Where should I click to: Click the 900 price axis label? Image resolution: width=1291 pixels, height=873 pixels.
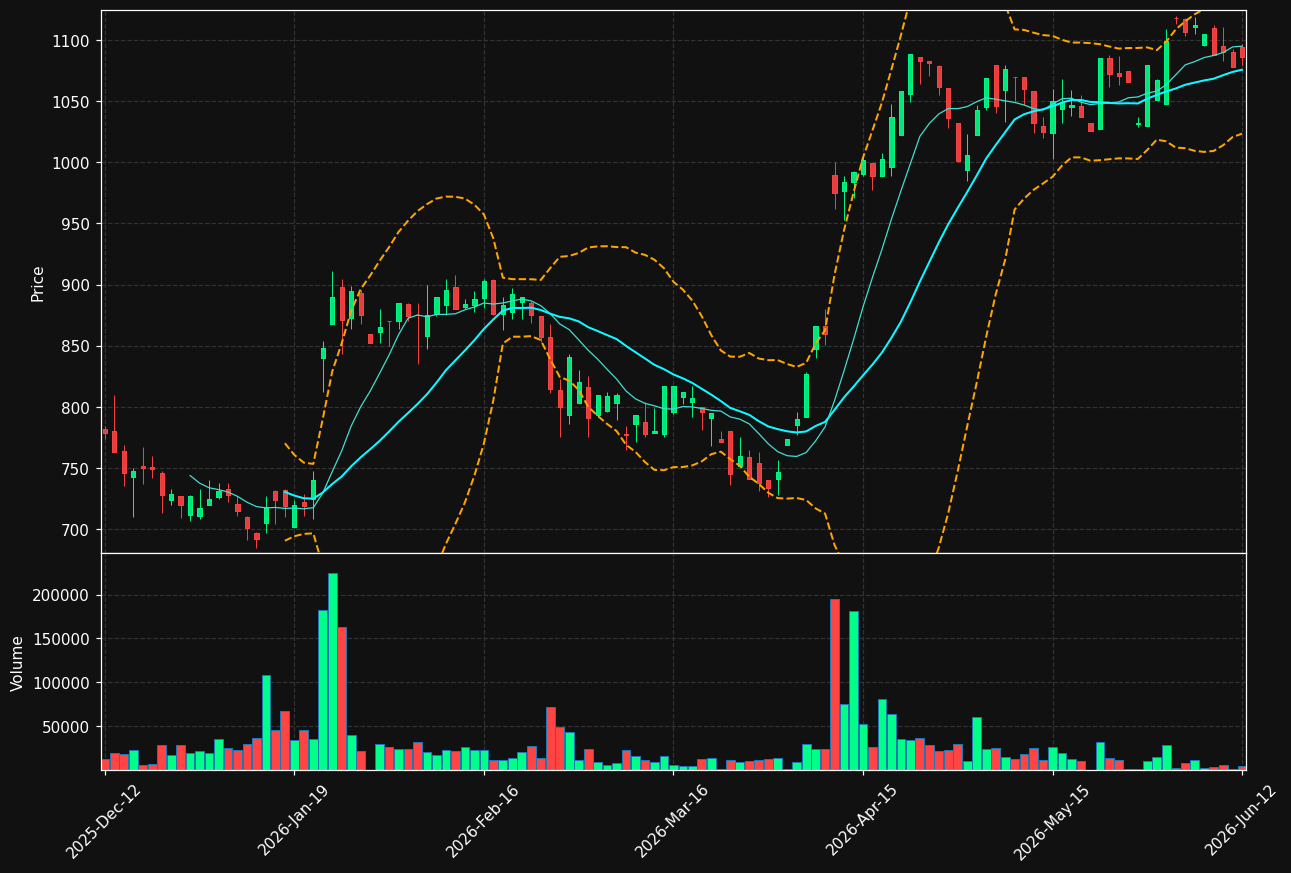coord(77,286)
